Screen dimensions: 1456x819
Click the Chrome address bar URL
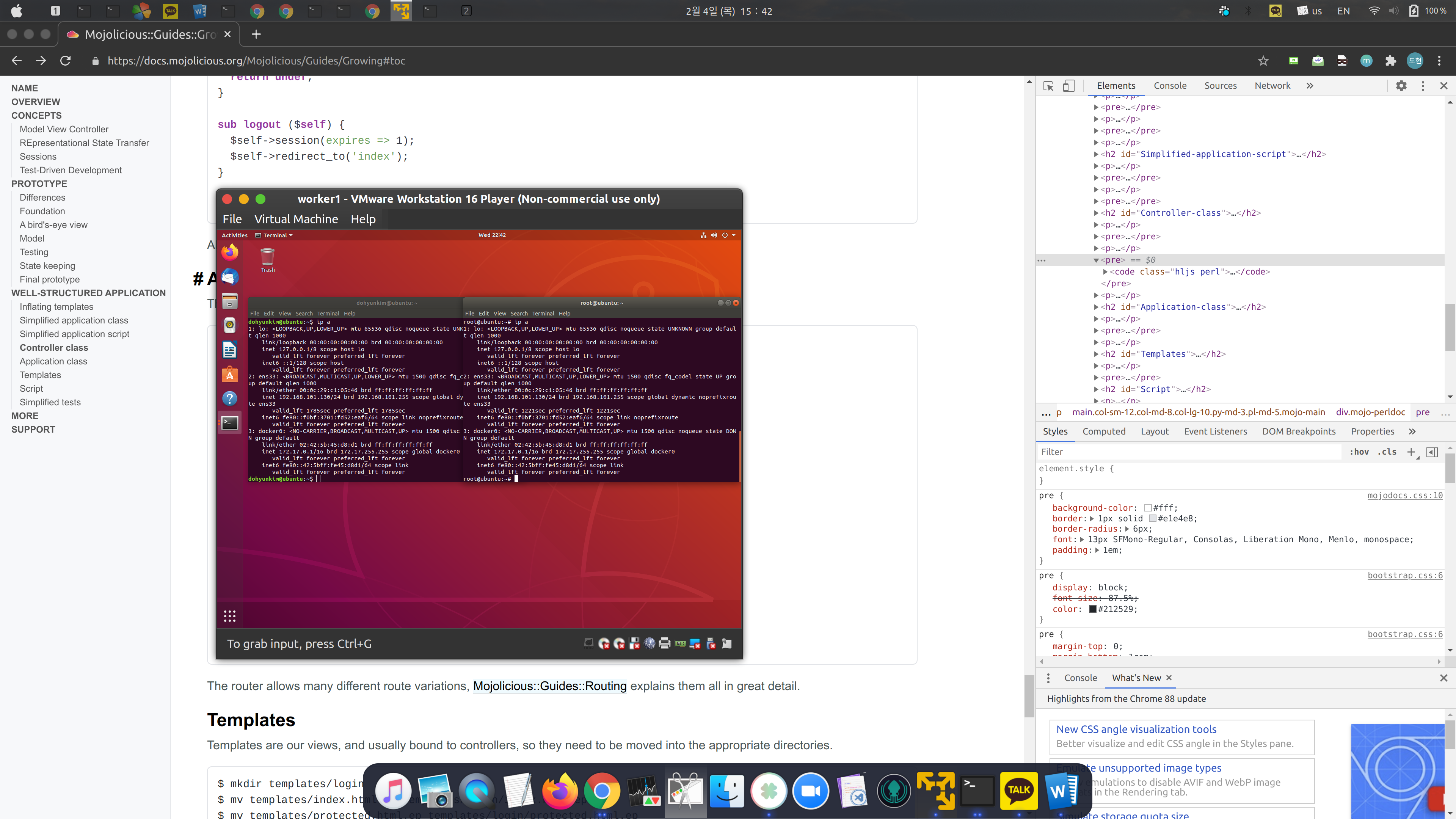256,61
